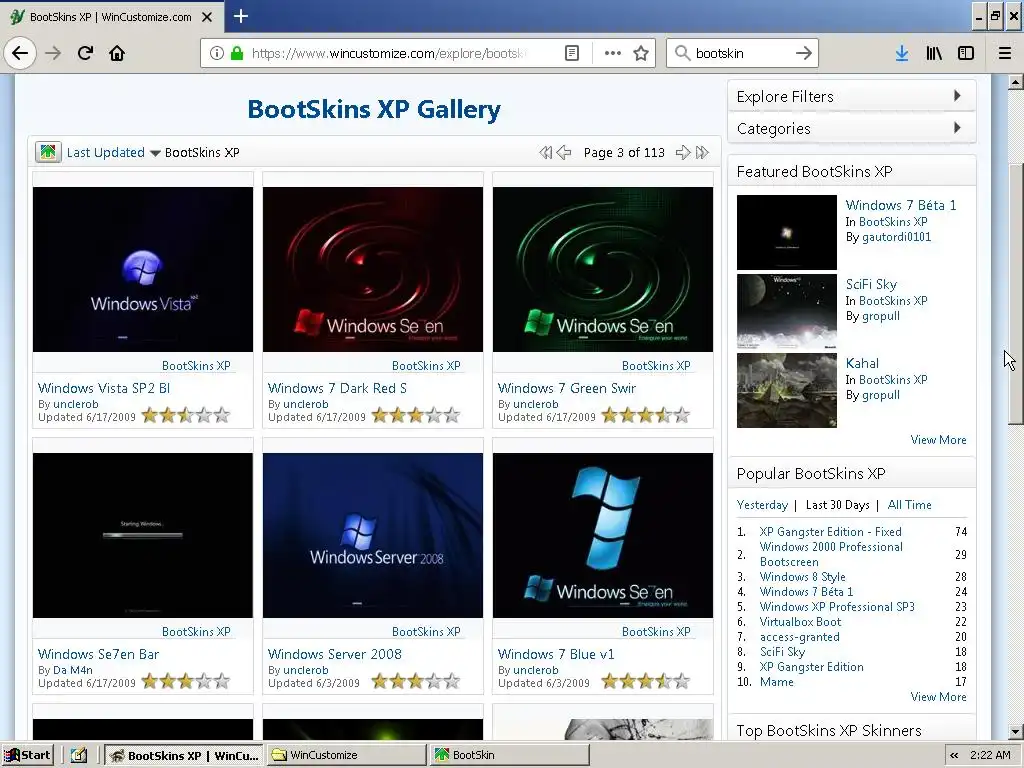Show site information via the info icon
1024x768 pixels.
coord(217,53)
